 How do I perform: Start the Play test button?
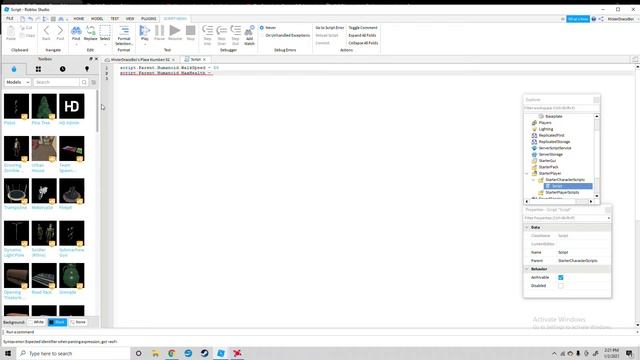click(x=144, y=30)
